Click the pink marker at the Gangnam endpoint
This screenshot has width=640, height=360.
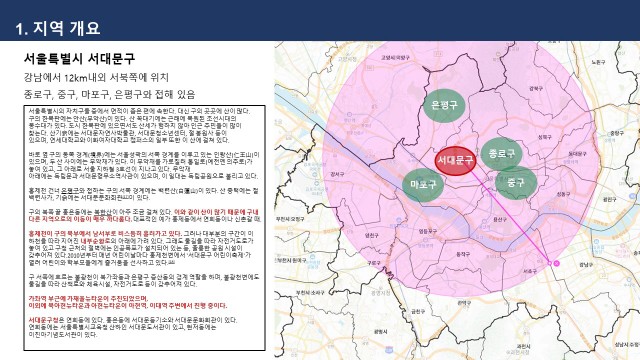[x=556, y=263]
